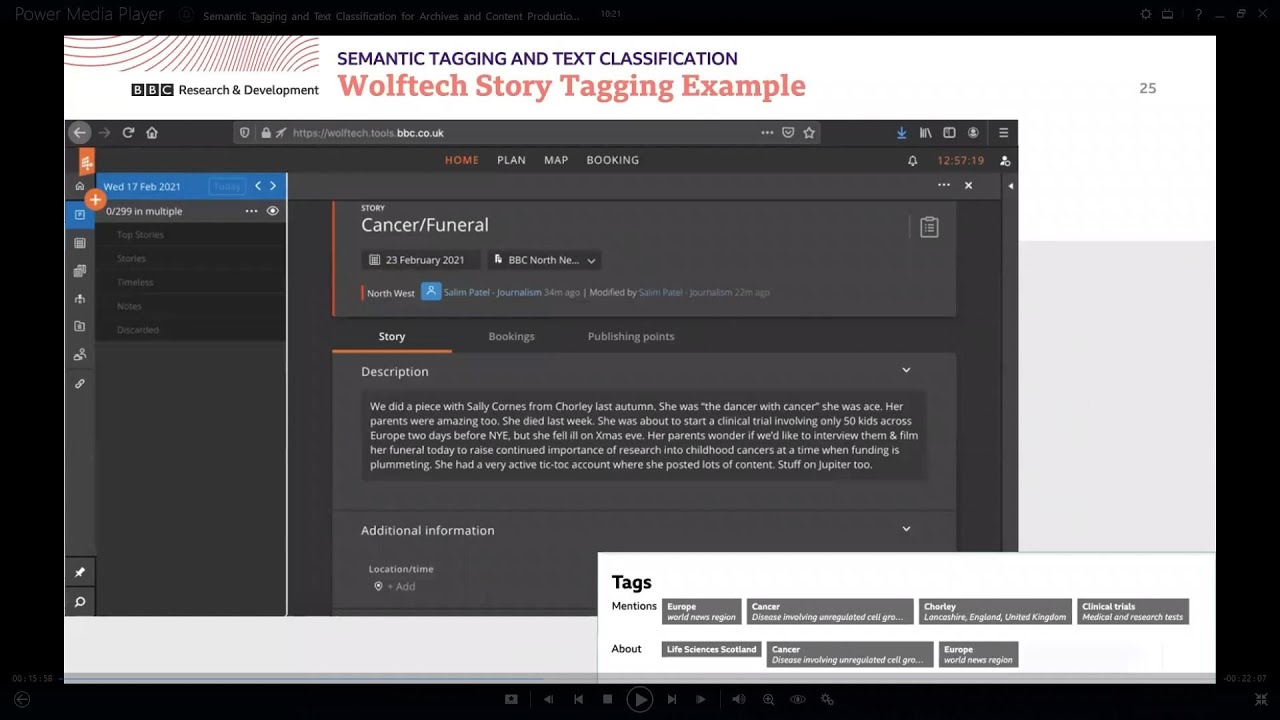This screenshot has height=720, width=1280.
Task: Select Discarded in the sidebar list
Action: 138,330
